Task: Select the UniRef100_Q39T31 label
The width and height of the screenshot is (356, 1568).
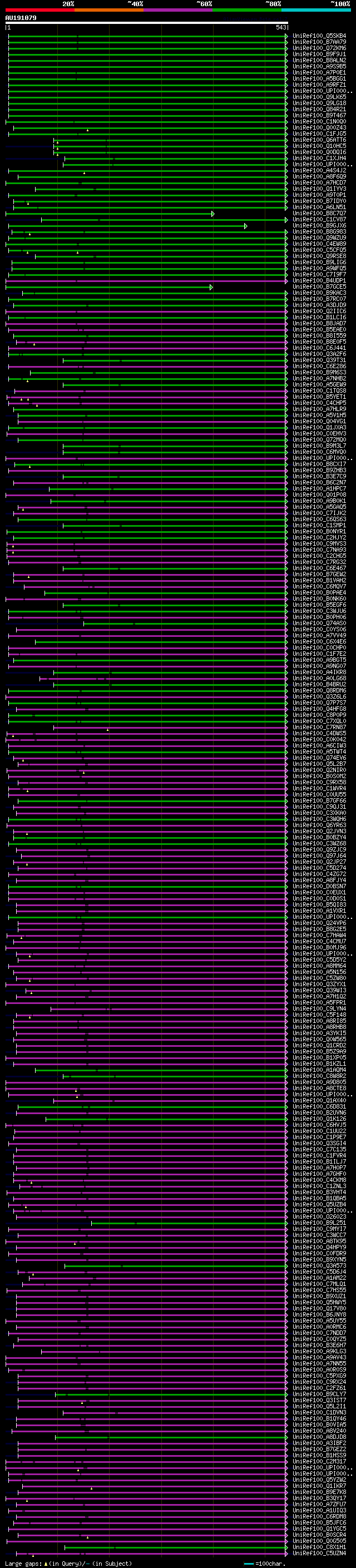Action: pyautogui.click(x=319, y=360)
